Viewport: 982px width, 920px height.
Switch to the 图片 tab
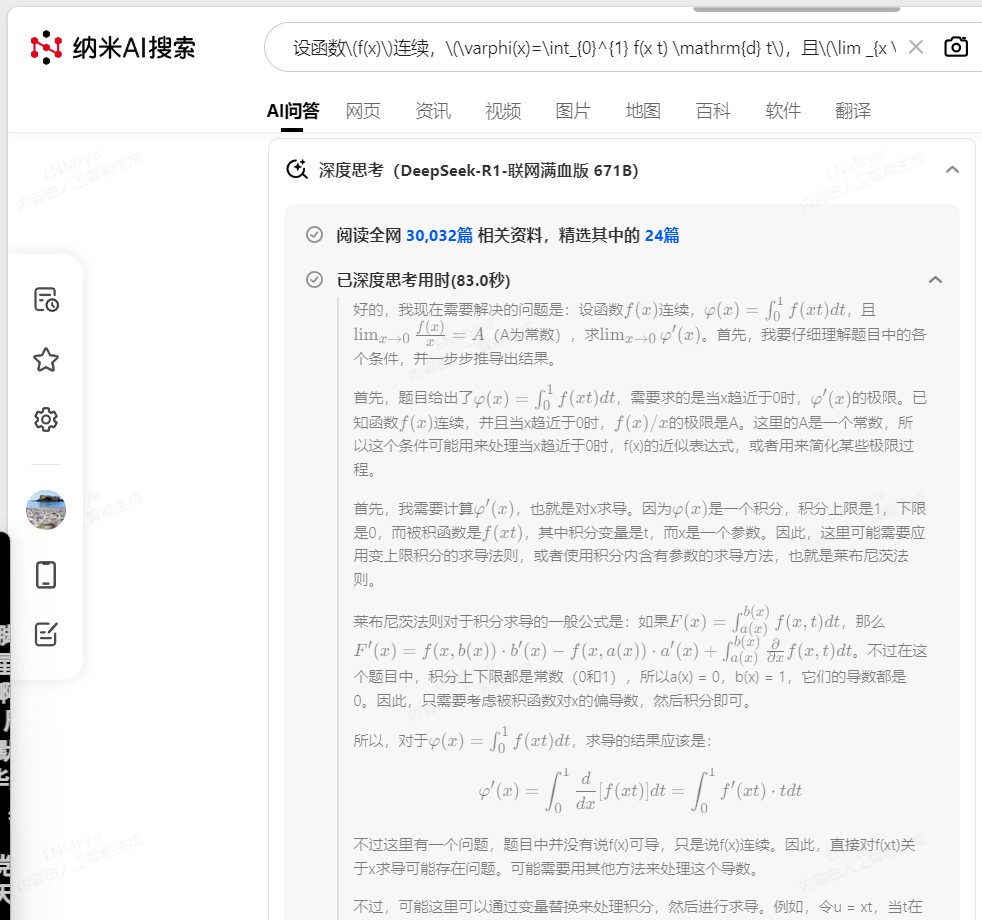click(573, 111)
